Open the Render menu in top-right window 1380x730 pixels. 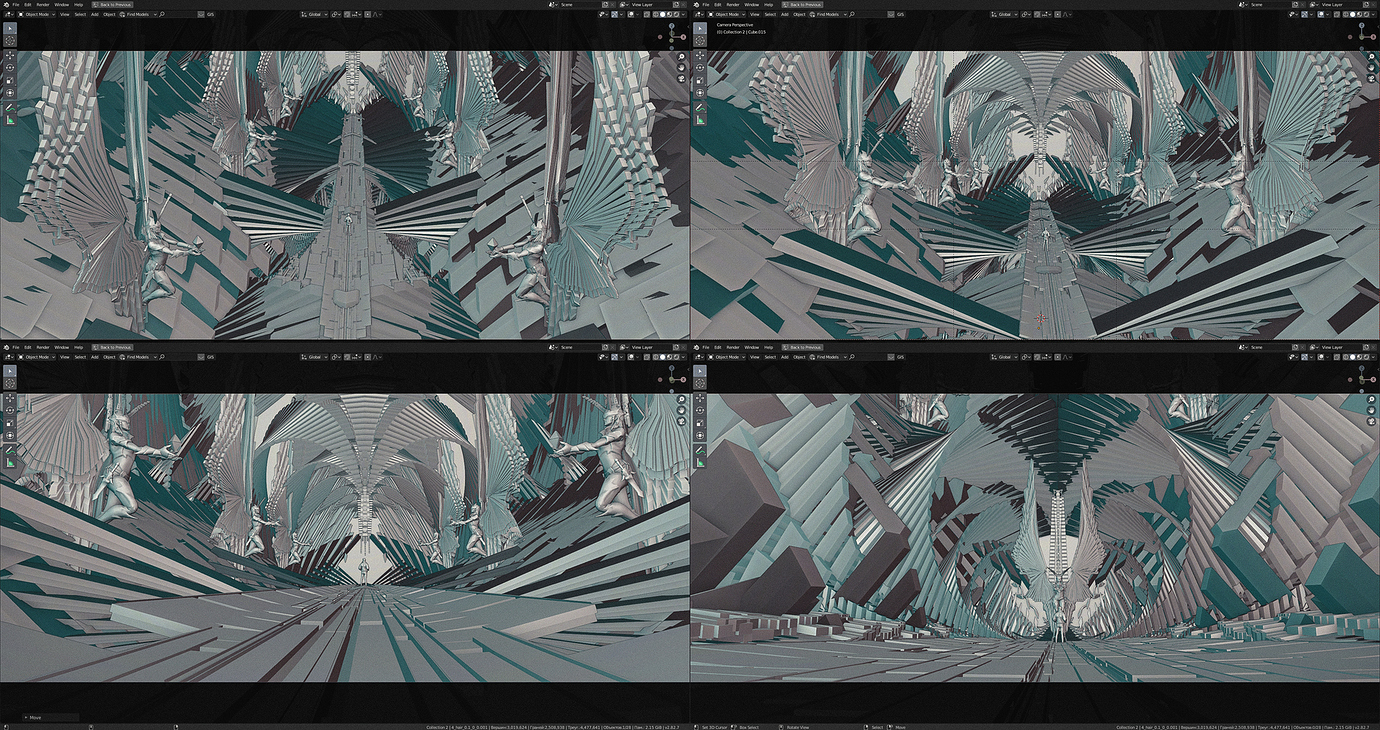(733, 4)
